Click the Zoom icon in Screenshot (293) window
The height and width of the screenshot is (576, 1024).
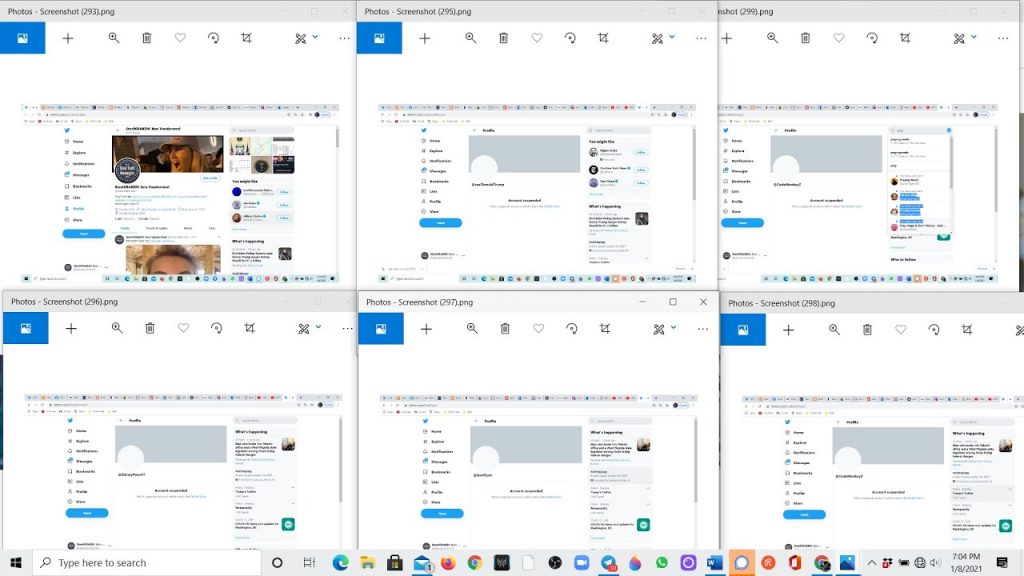tap(114, 38)
